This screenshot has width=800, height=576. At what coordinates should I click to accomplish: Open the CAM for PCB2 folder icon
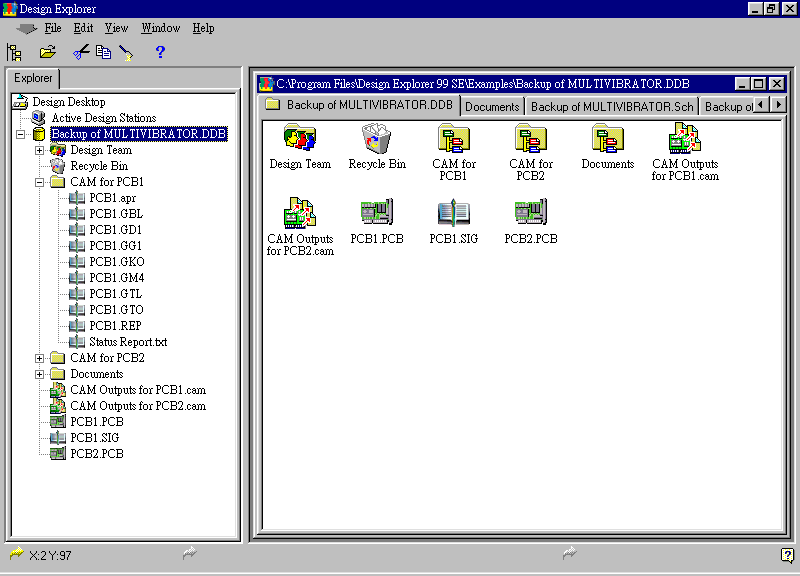coord(531,142)
